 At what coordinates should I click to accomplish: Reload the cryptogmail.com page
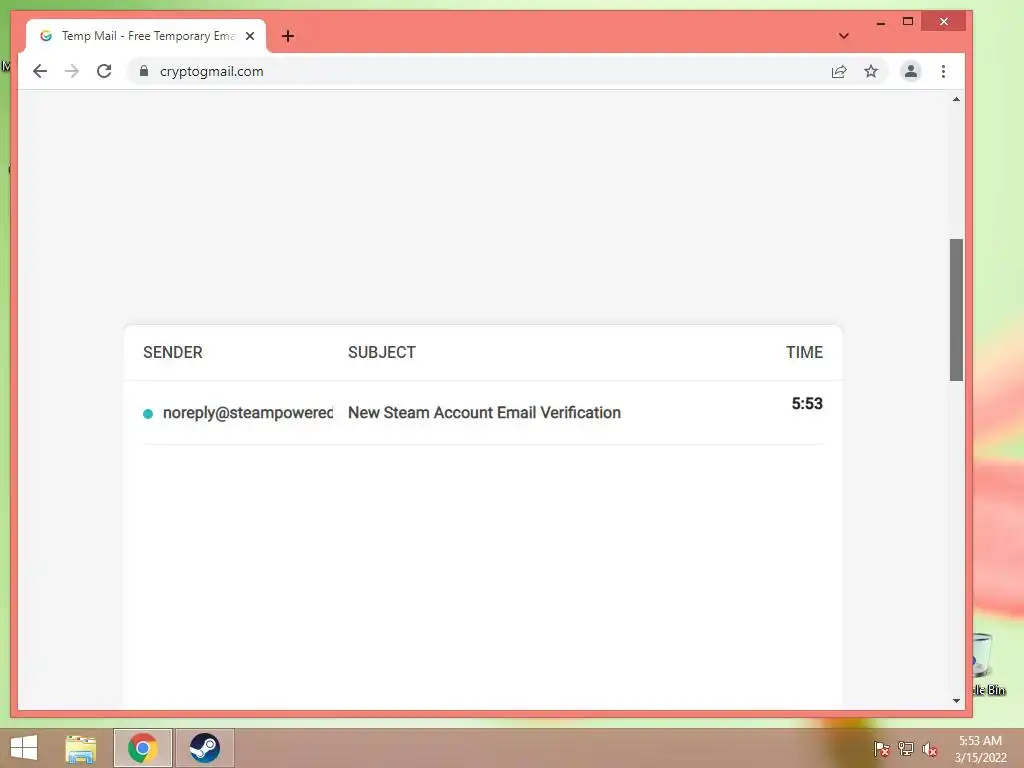104,71
